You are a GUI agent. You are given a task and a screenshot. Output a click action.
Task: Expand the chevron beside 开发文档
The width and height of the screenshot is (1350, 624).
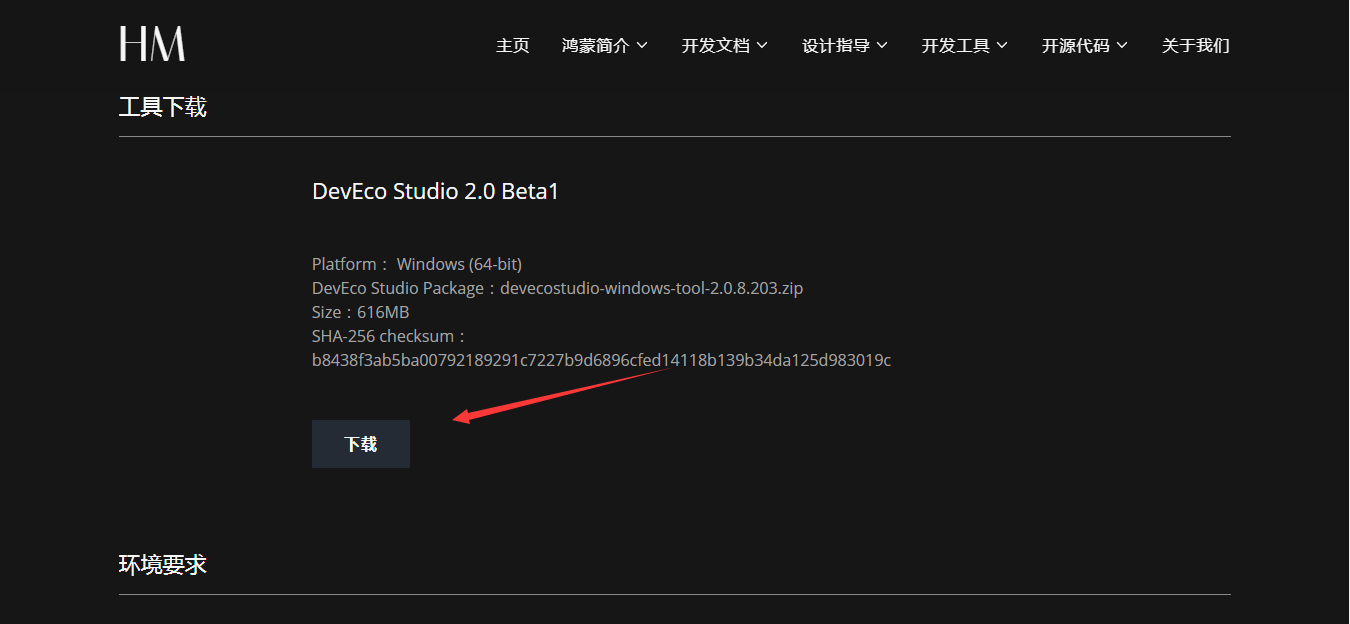pos(762,46)
